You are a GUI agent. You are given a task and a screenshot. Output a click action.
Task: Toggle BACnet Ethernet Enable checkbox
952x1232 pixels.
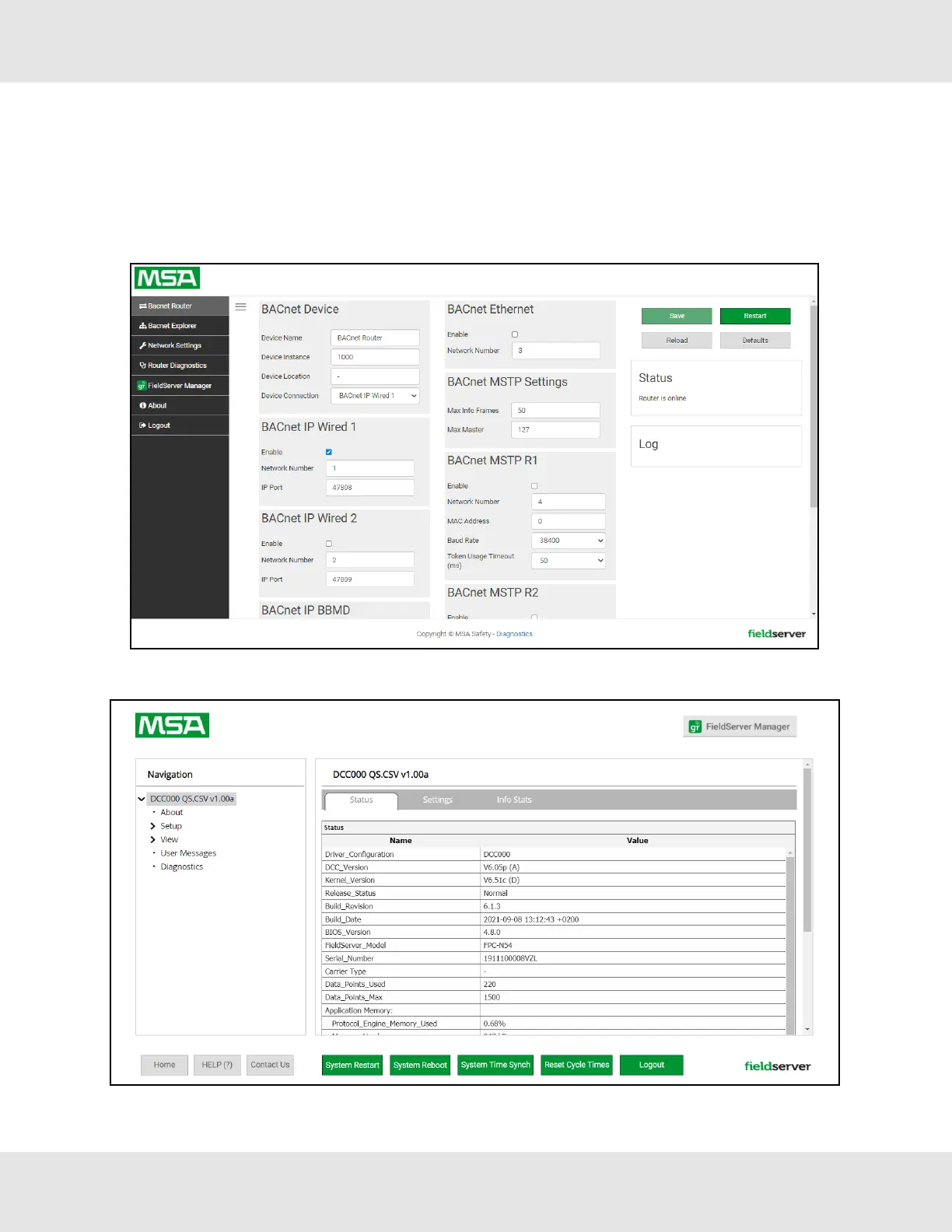point(515,334)
